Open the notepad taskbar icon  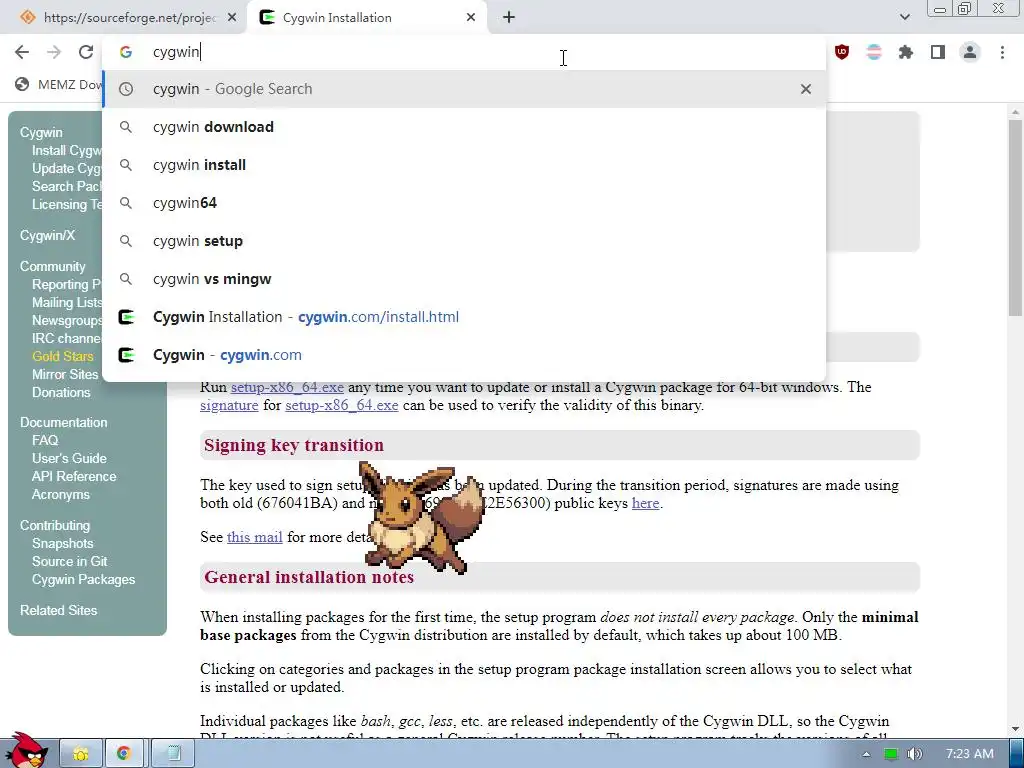tap(172, 754)
